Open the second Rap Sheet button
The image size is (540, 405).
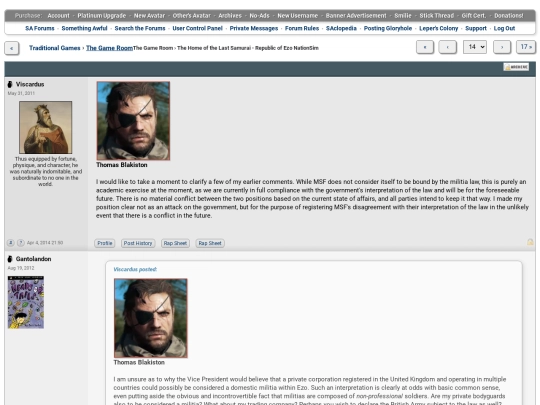(x=210, y=243)
